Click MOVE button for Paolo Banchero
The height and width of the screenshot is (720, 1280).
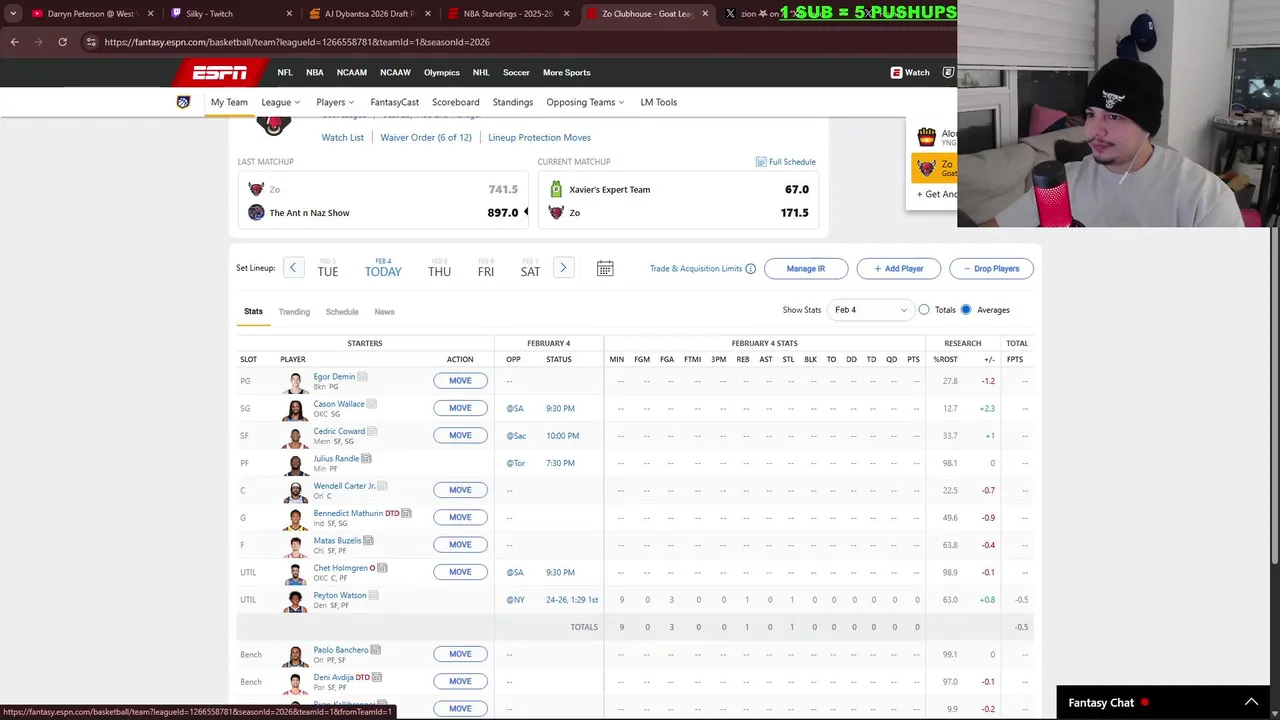pyautogui.click(x=460, y=654)
